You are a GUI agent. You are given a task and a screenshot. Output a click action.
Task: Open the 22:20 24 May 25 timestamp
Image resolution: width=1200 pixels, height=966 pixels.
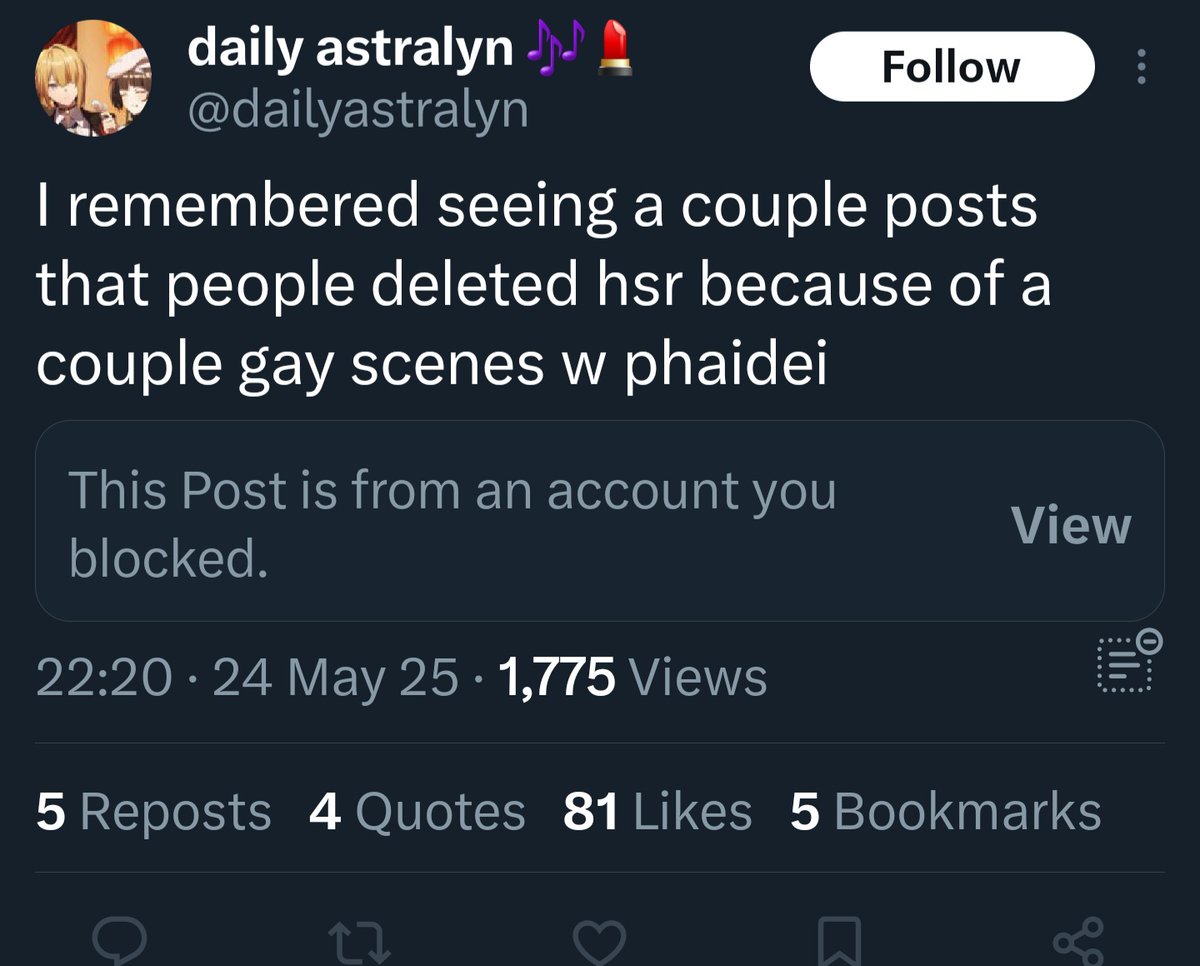pos(248,678)
